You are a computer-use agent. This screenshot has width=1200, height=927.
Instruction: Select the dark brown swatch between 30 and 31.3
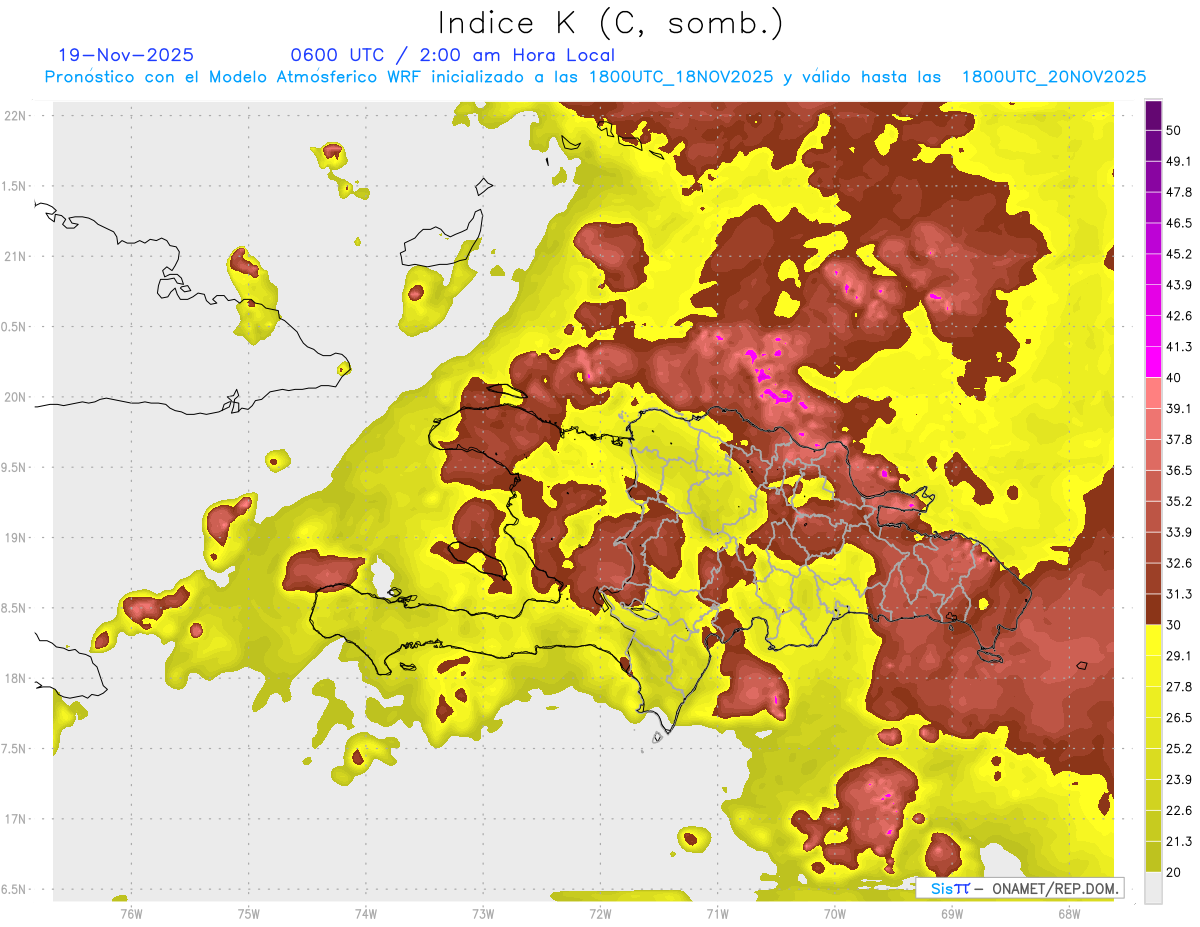point(1153,610)
